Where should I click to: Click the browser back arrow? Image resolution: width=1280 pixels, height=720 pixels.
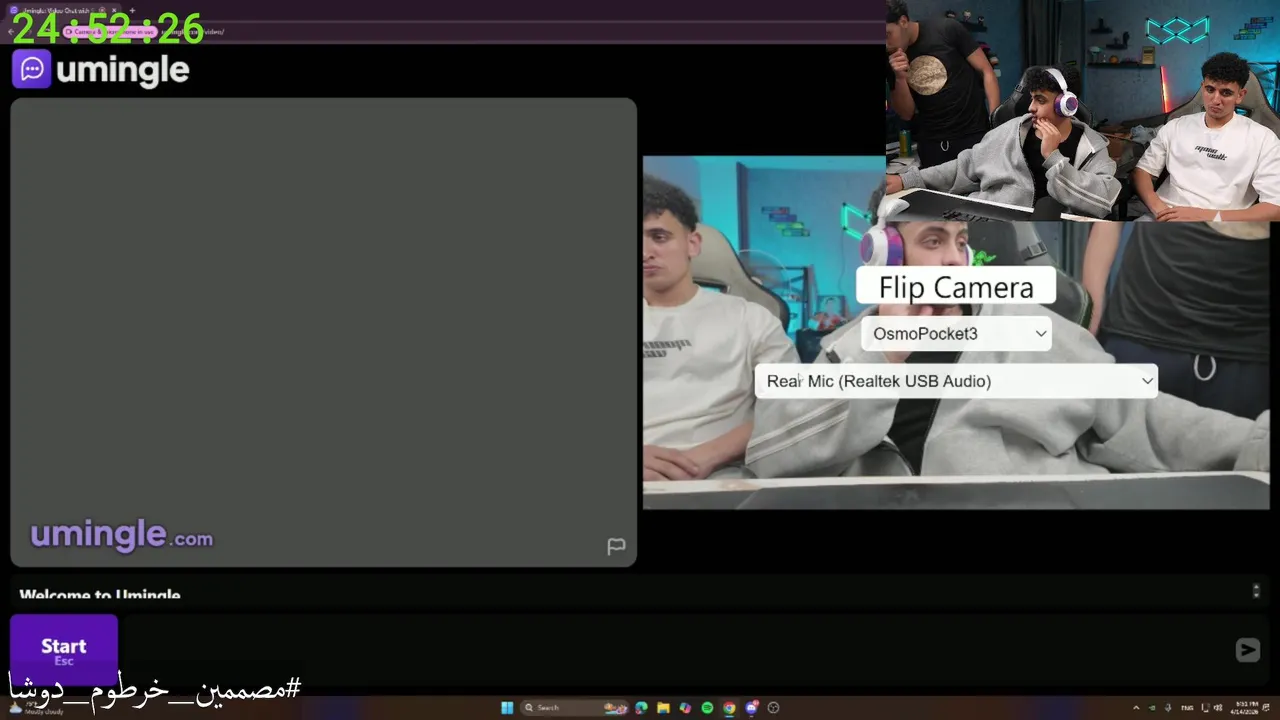(x=11, y=32)
